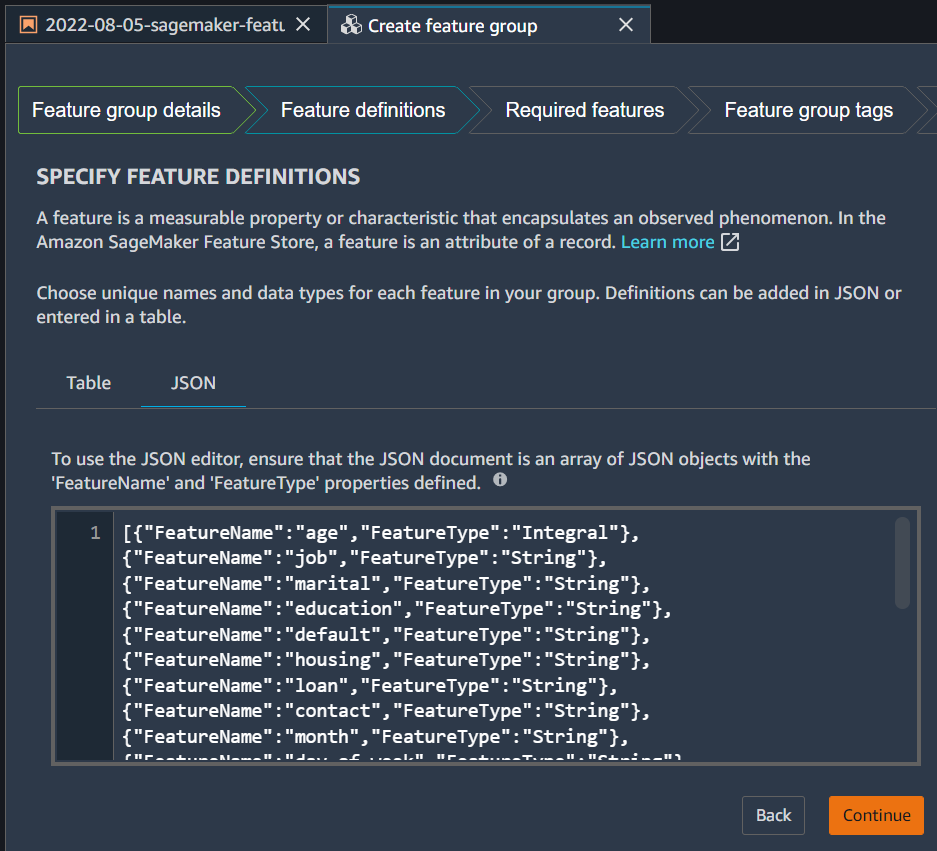Viewport: 937px width, 851px height.
Task: Click line number 1 in the editor gutter
Action: point(96,532)
